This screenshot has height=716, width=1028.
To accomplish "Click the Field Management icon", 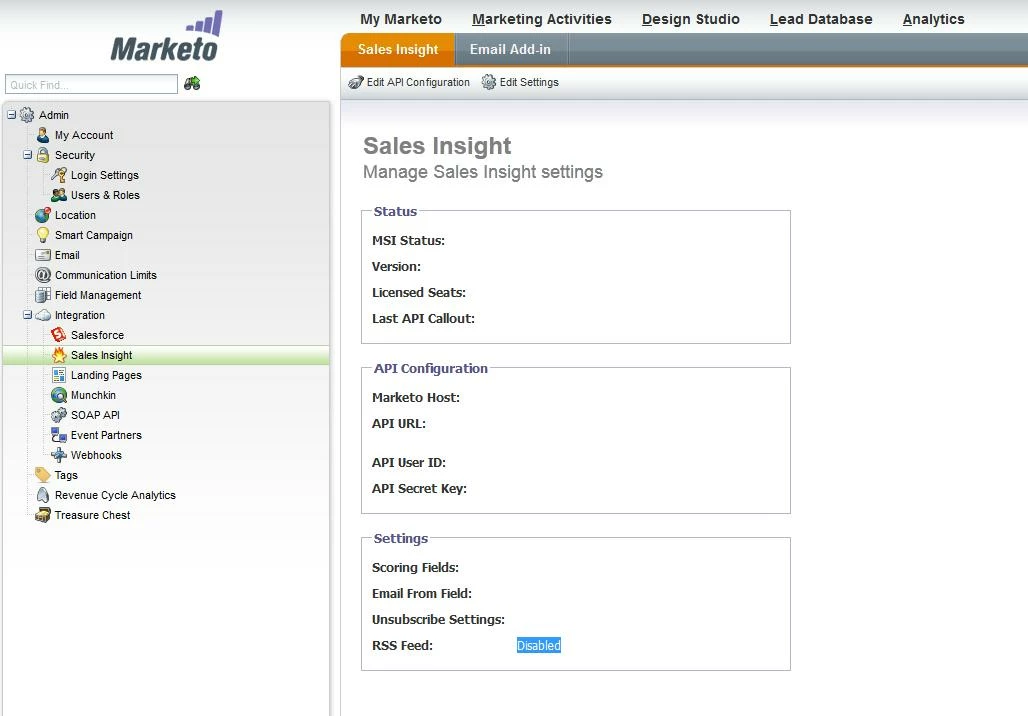I will [x=43, y=295].
